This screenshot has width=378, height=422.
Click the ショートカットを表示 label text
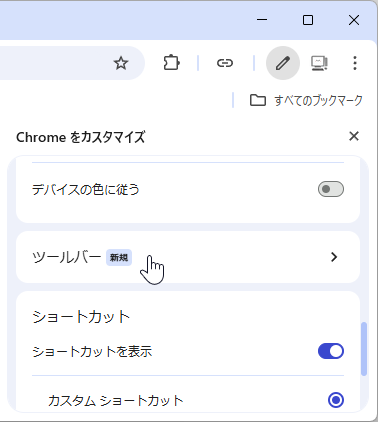[x=92, y=352]
